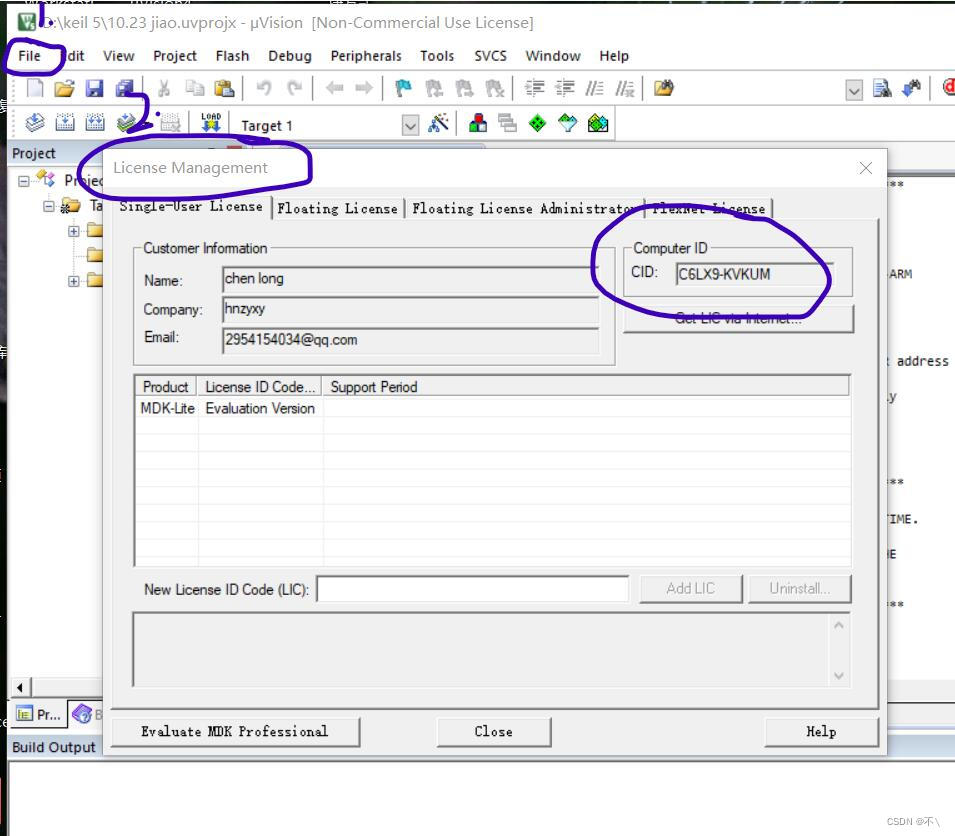Click the Redo arrow icon
Viewport: 955px width, 836px height.
[295, 88]
